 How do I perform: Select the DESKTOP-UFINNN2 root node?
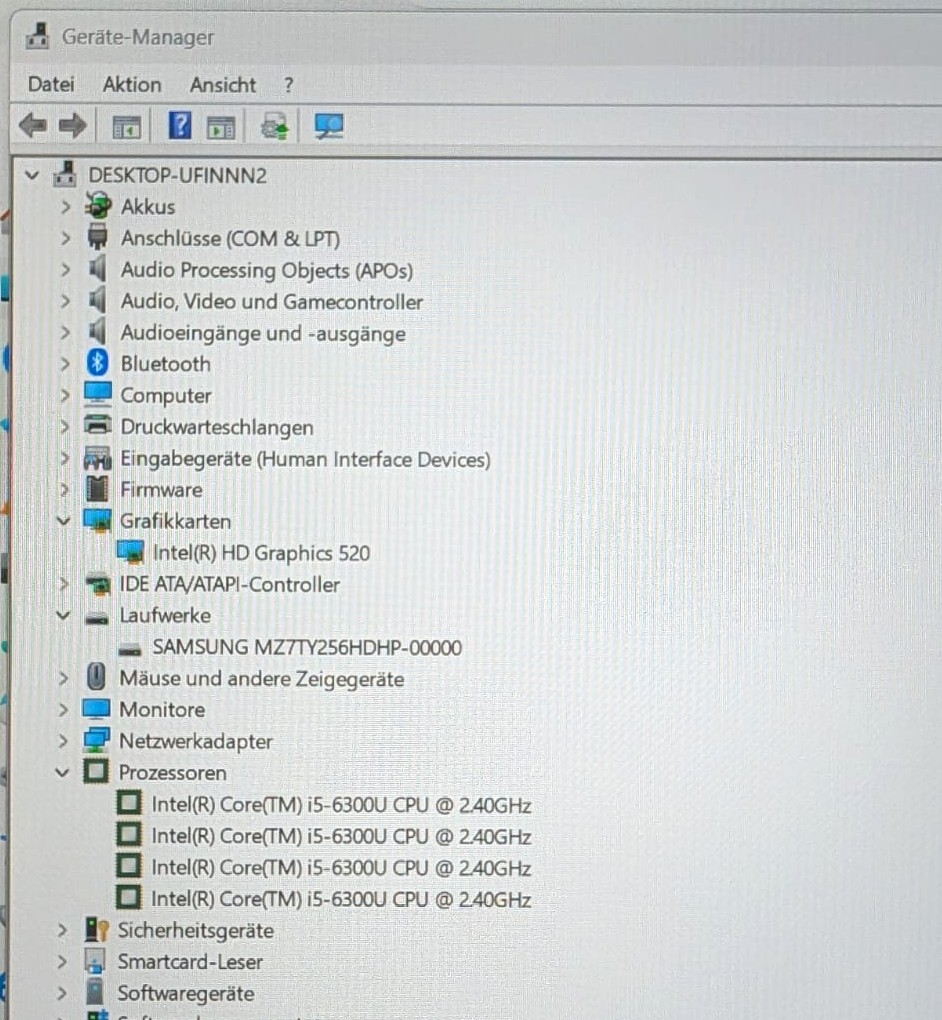click(x=178, y=175)
